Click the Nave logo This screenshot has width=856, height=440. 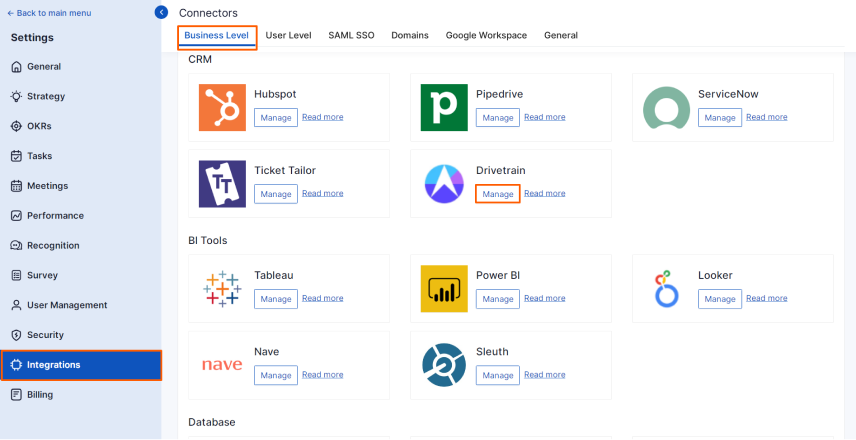pos(222,365)
